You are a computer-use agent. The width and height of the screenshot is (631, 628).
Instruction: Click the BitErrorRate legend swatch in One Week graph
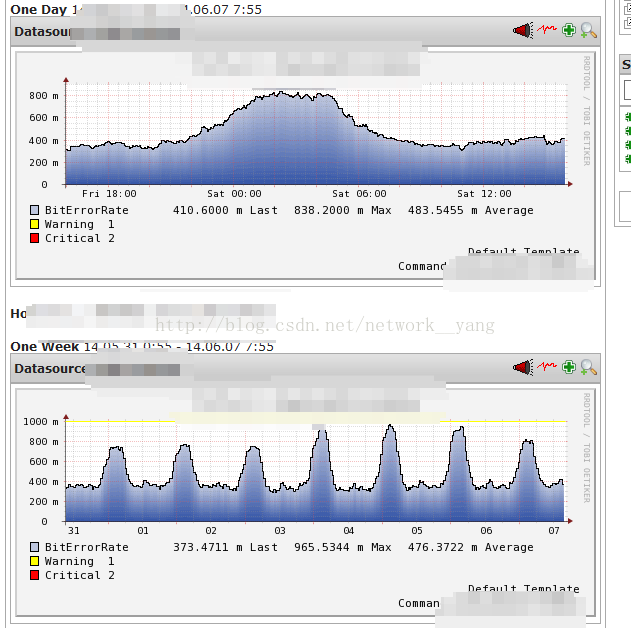click(x=35, y=547)
